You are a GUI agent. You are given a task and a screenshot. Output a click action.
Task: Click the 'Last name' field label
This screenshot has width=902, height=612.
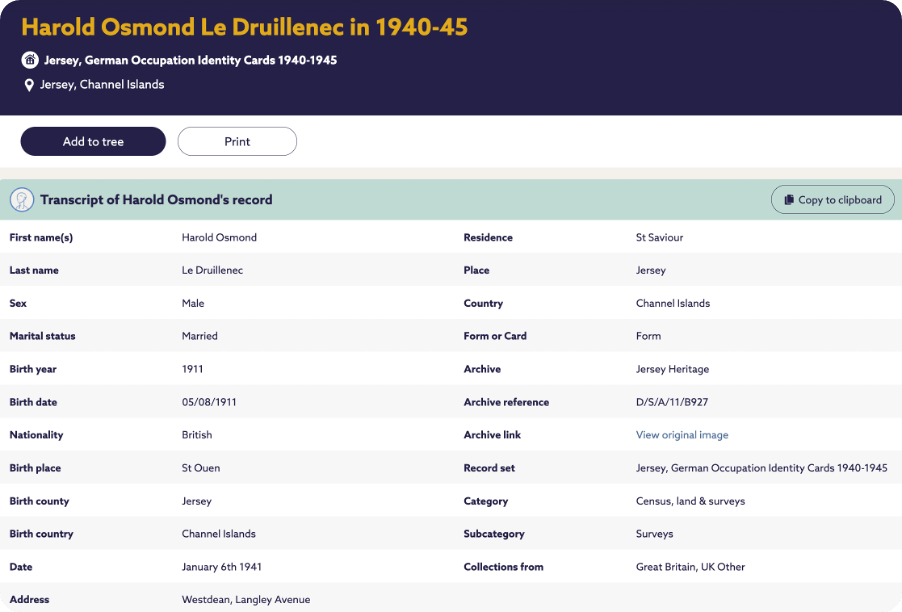pyautogui.click(x=34, y=270)
